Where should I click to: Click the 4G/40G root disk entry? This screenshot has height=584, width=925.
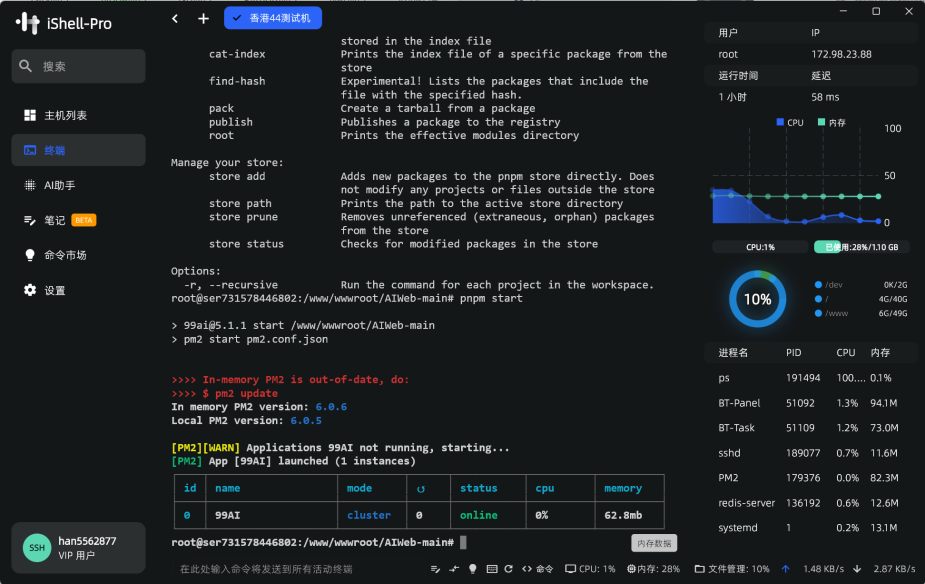(x=893, y=299)
